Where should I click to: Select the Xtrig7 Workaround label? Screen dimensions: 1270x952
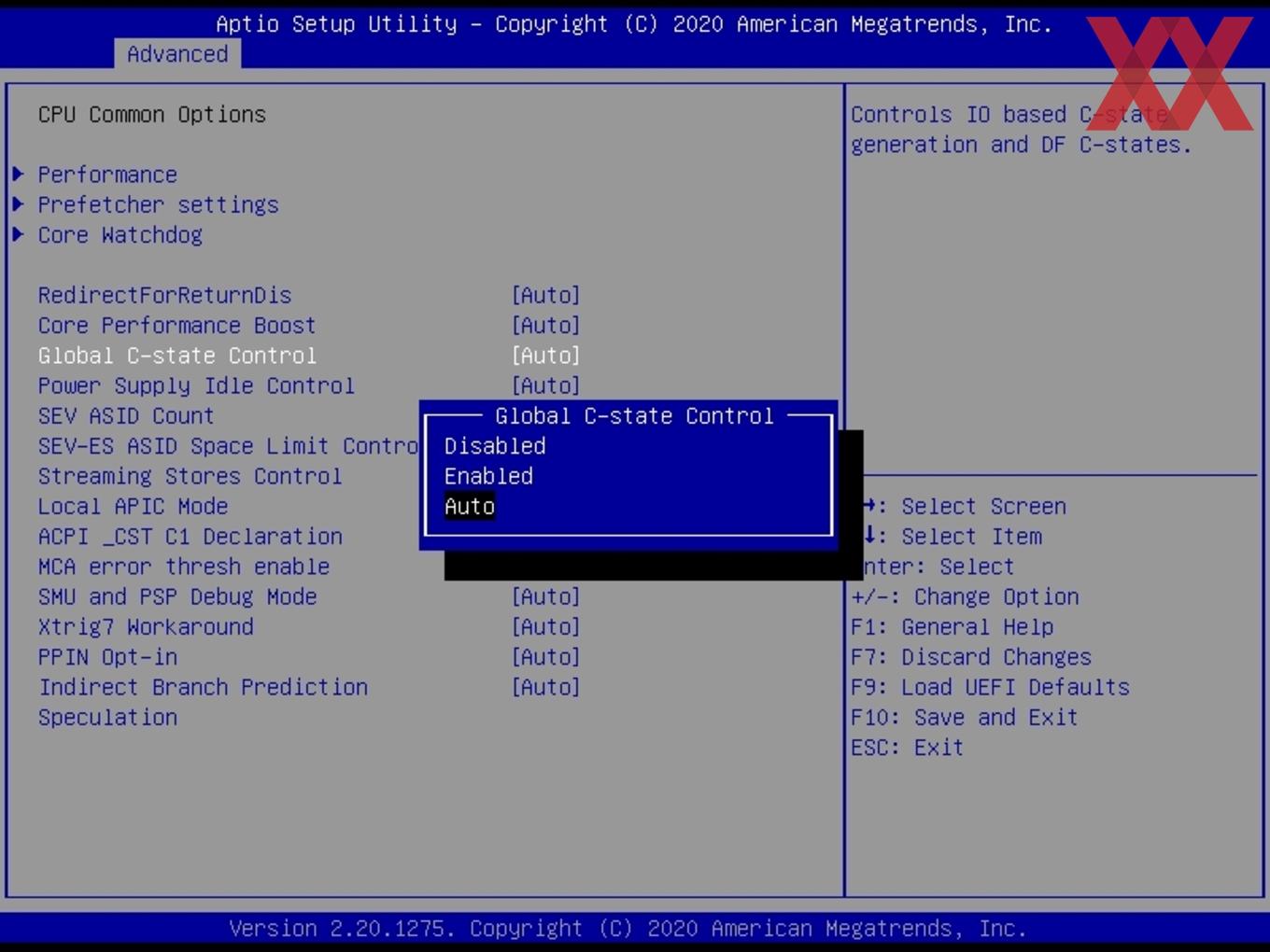[146, 626]
